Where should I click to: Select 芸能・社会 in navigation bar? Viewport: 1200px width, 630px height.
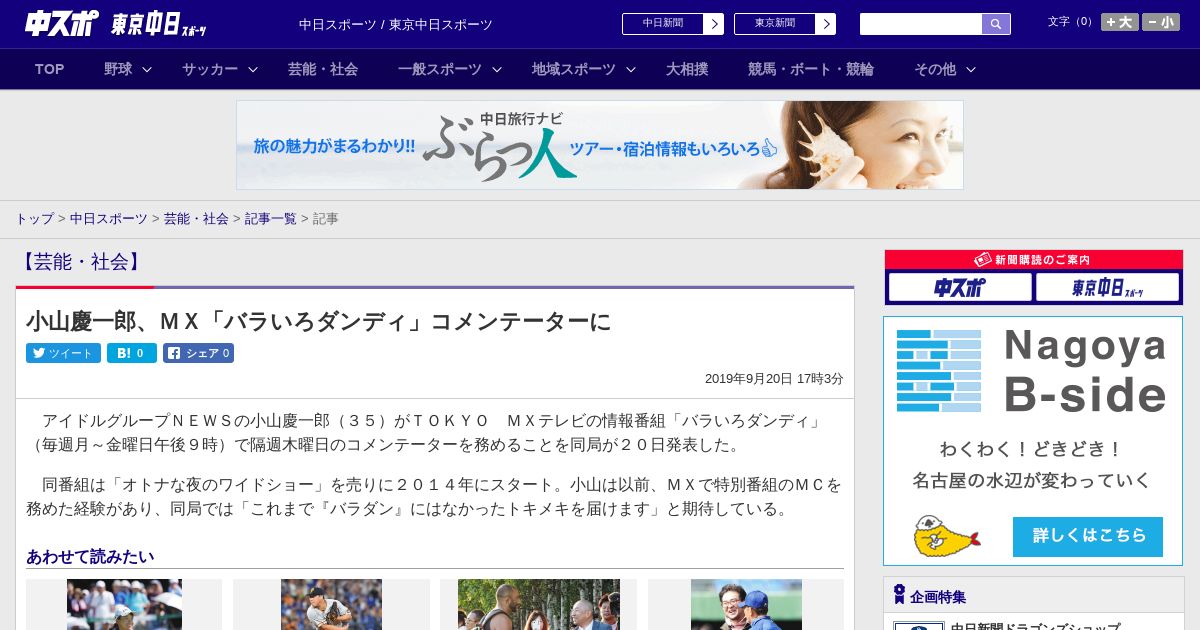(323, 69)
